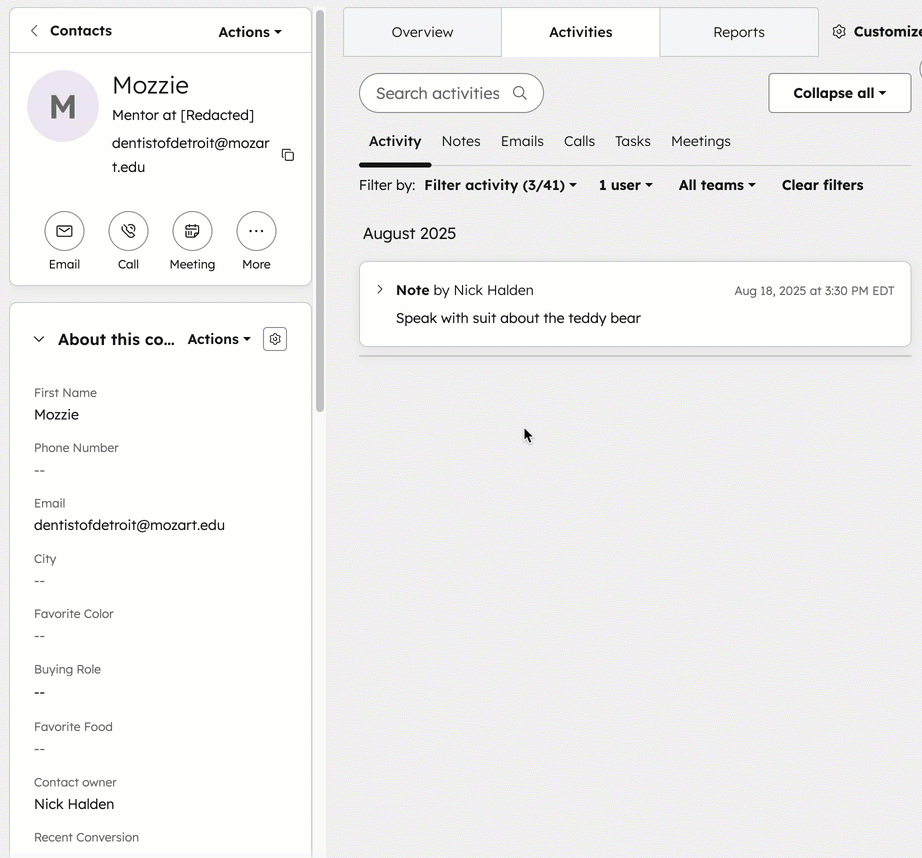Click the Contacts back link
Screen dimensions: 922x858
click(x=81, y=31)
